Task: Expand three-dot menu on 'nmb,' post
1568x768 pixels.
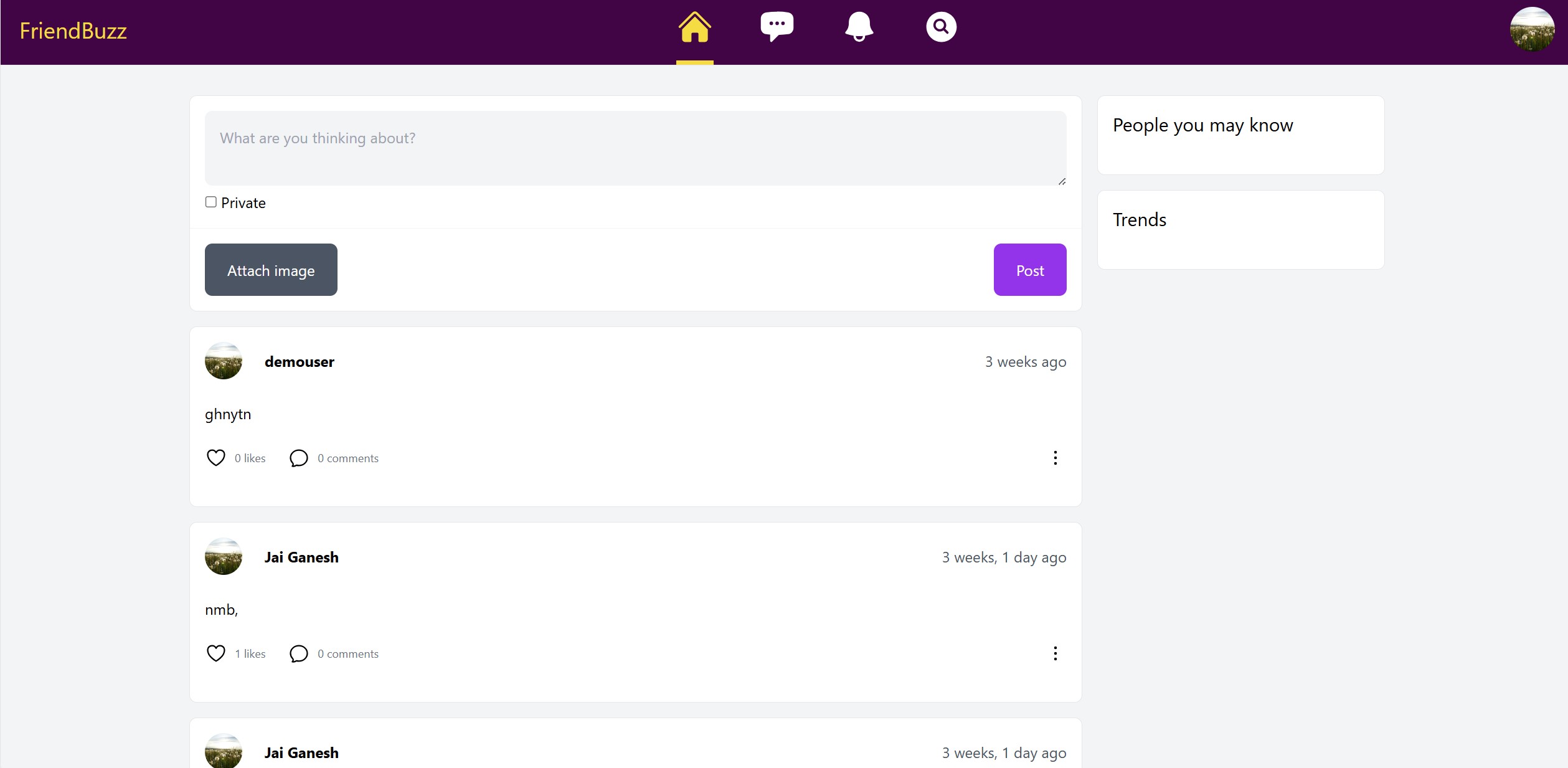Action: 1055,653
